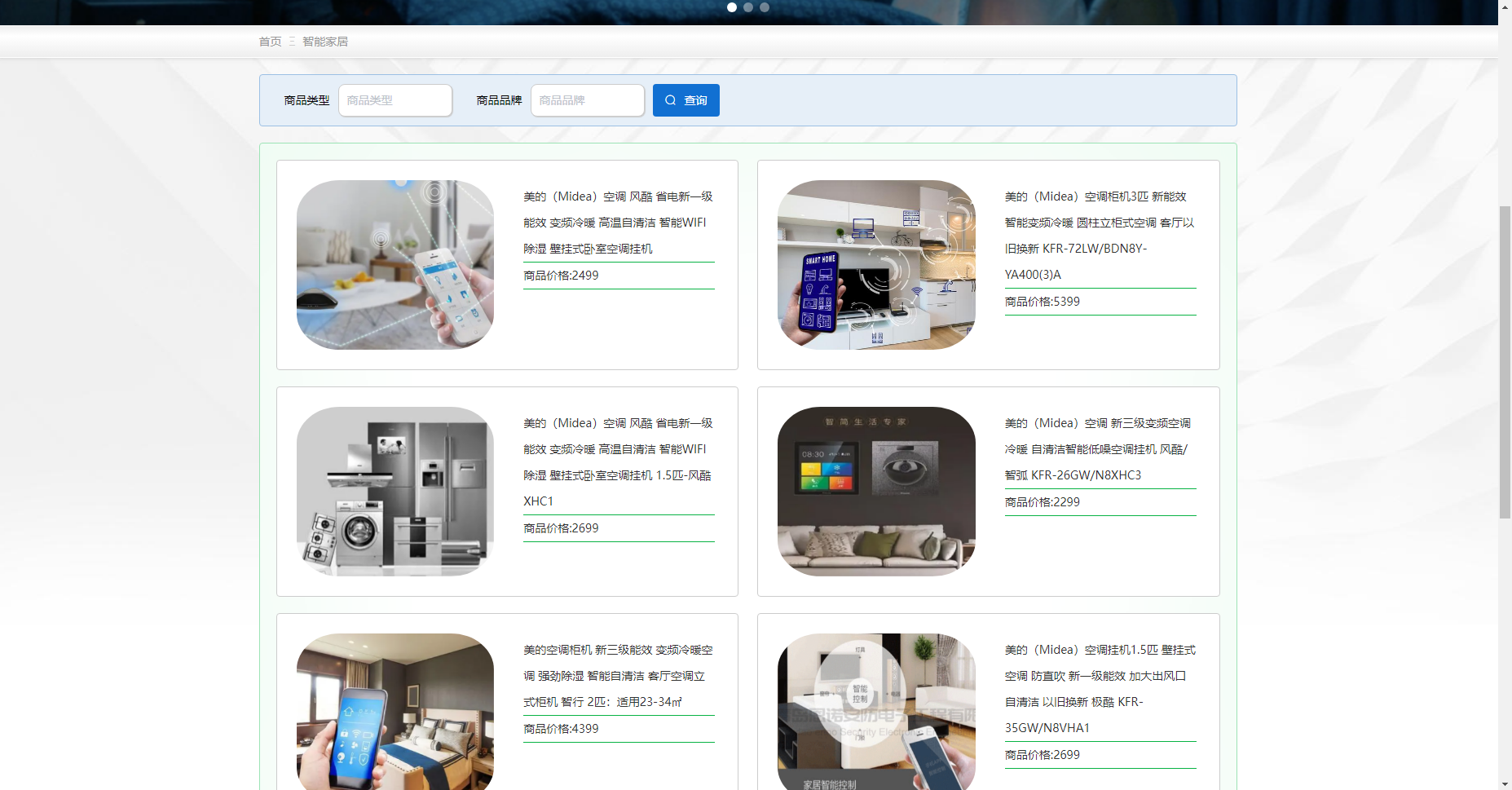Open product title KFR-35GW/N8VHA1

(x=1100, y=689)
